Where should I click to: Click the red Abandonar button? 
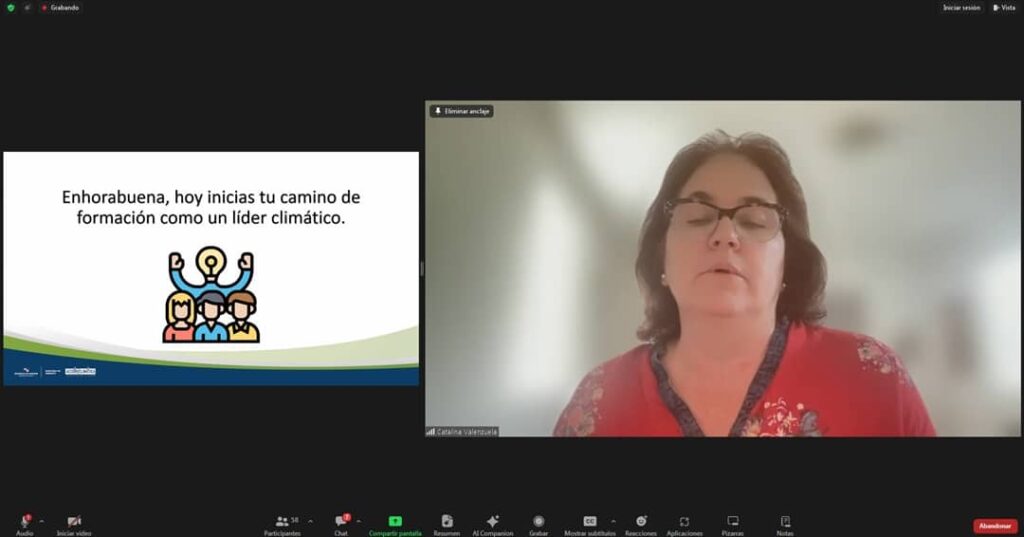(995, 526)
